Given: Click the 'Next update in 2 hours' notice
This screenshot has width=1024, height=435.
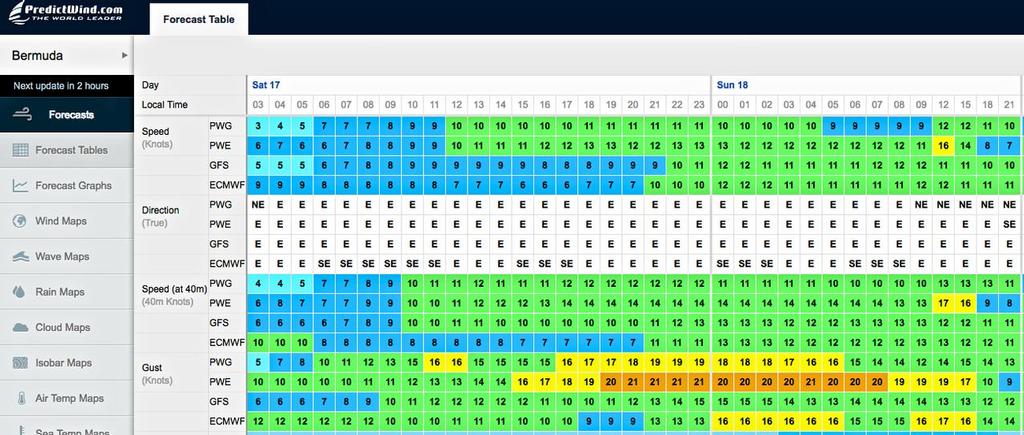Looking at the screenshot, I should coord(61,86).
